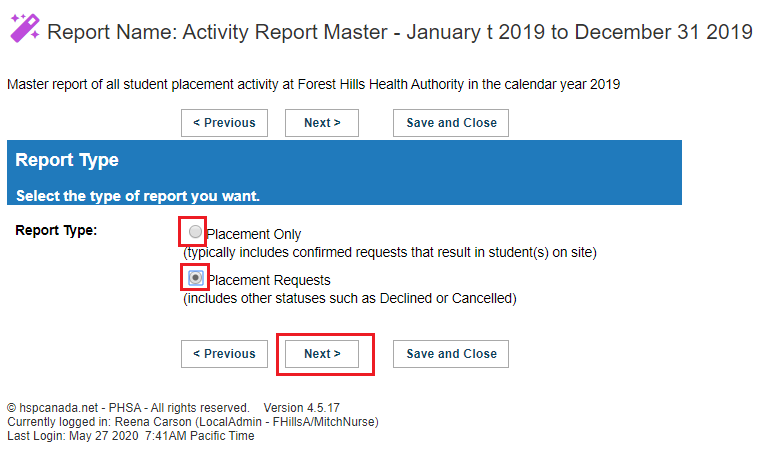Viewport: 771px width, 452px height.
Task: Click 'Select the type of report' subtitle
Action: pos(138,196)
